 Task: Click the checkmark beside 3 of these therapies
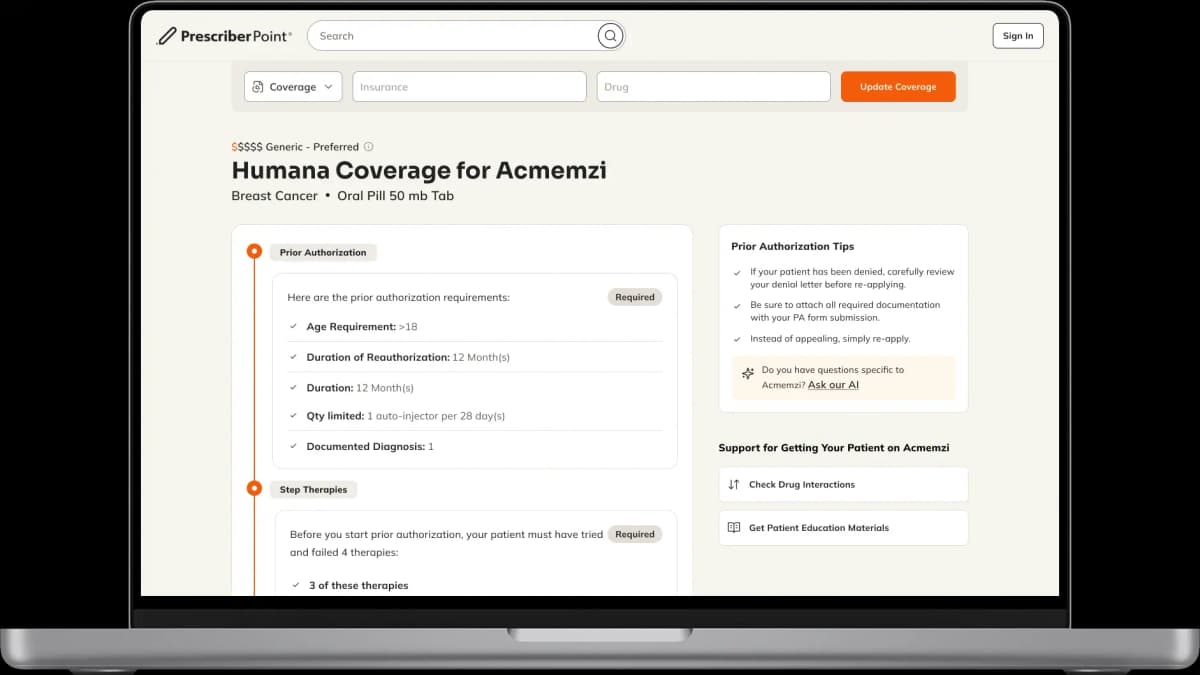coord(293,585)
